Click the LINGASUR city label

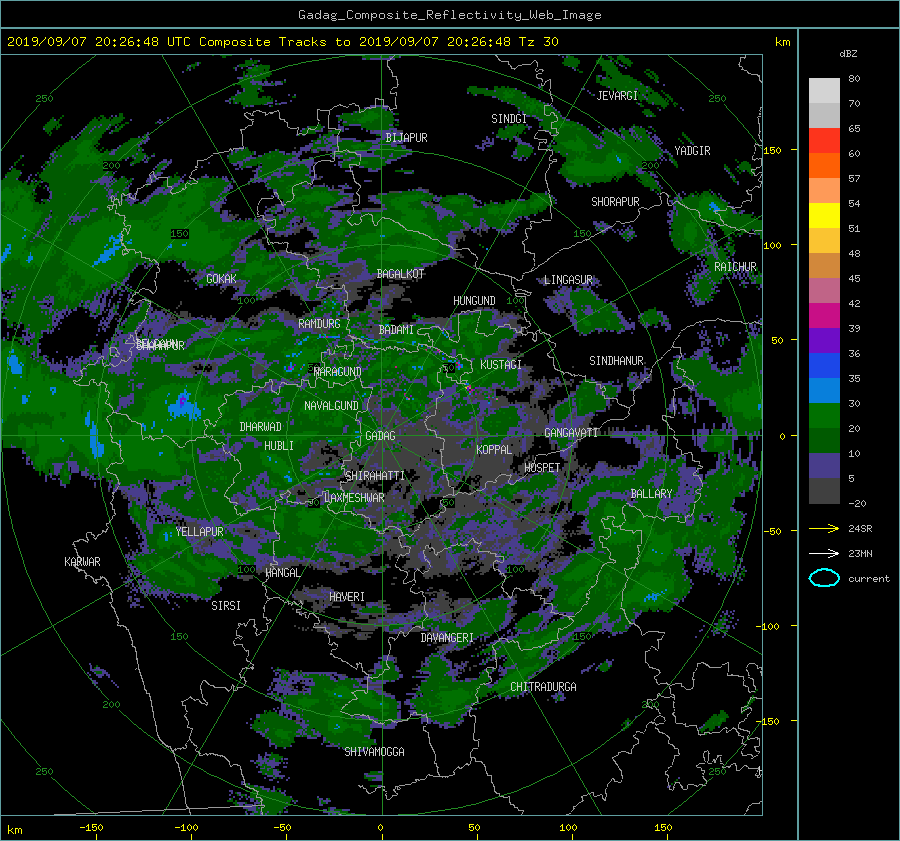pos(568,280)
